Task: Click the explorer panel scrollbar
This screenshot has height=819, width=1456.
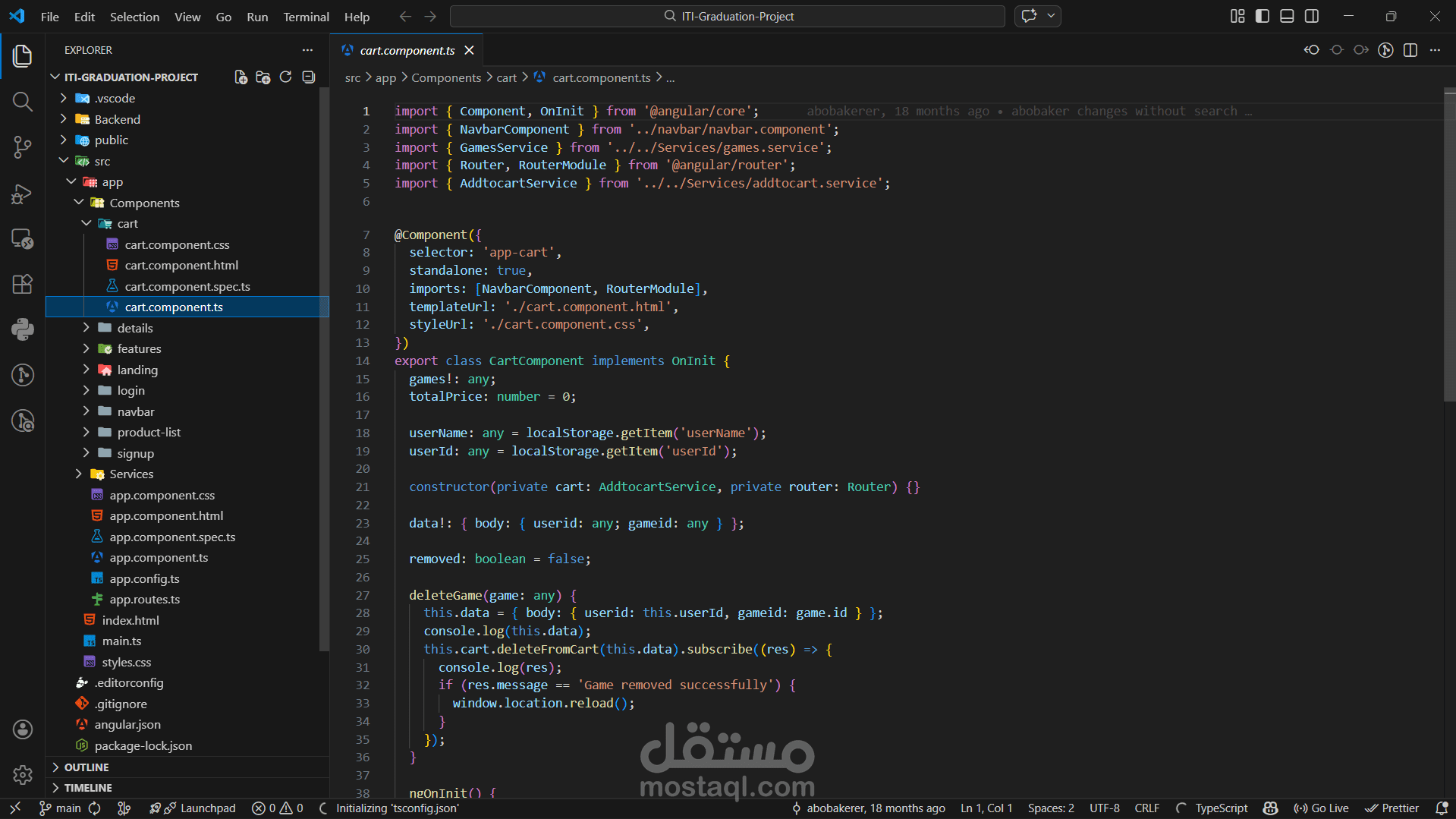Action: tap(324, 370)
